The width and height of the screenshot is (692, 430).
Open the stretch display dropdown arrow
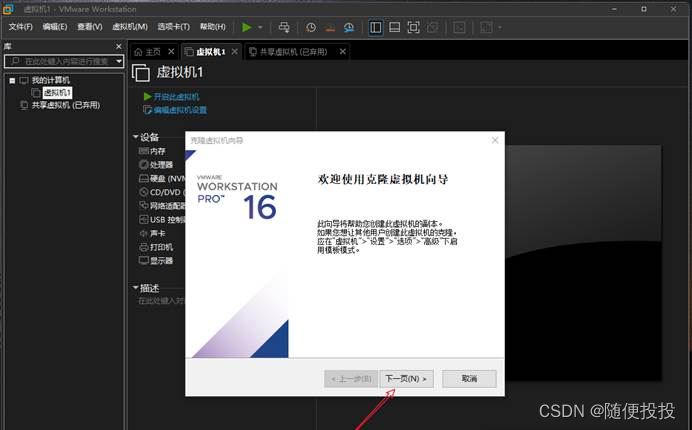click(x=500, y=27)
